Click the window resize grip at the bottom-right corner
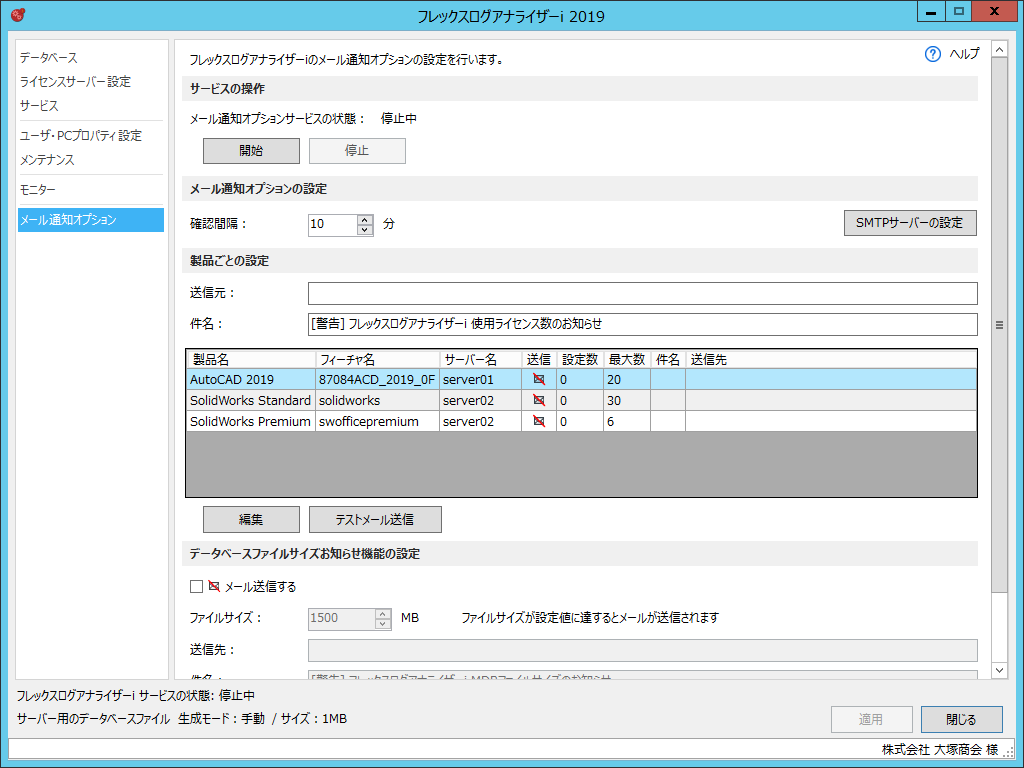Screen dimensions: 1024x768 click(1009, 752)
